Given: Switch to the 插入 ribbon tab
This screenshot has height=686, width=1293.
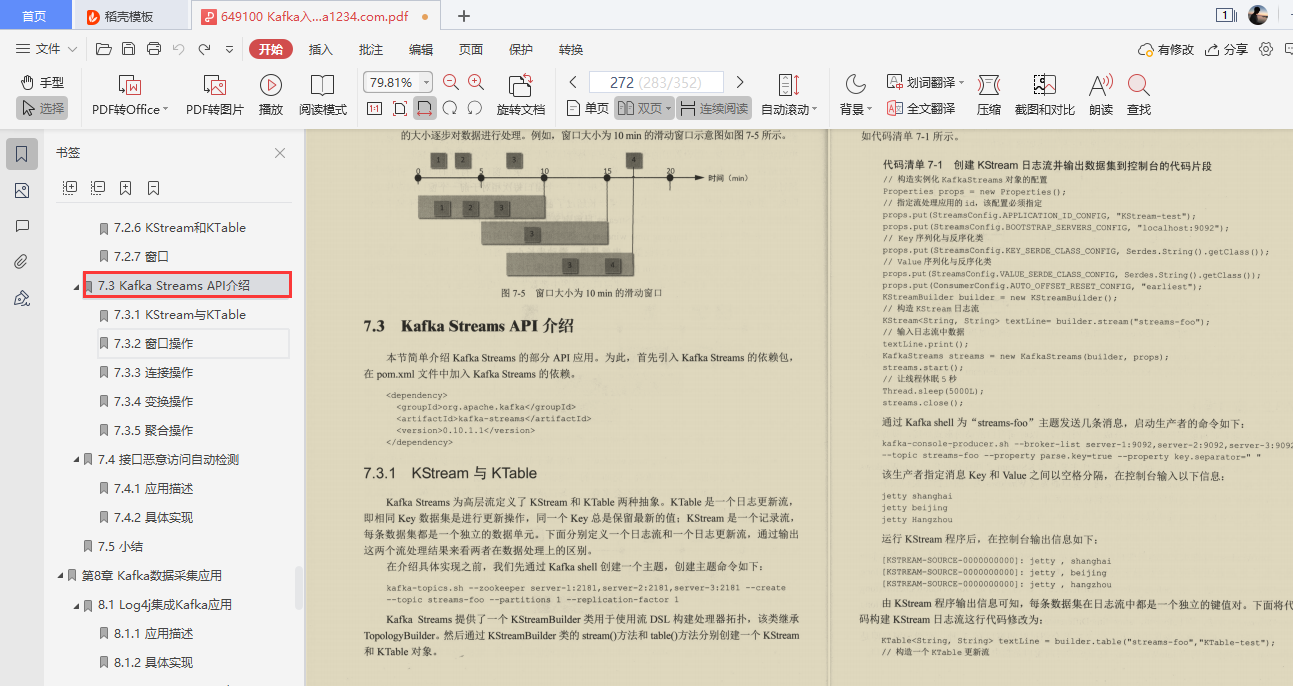Looking at the screenshot, I should (319, 49).
